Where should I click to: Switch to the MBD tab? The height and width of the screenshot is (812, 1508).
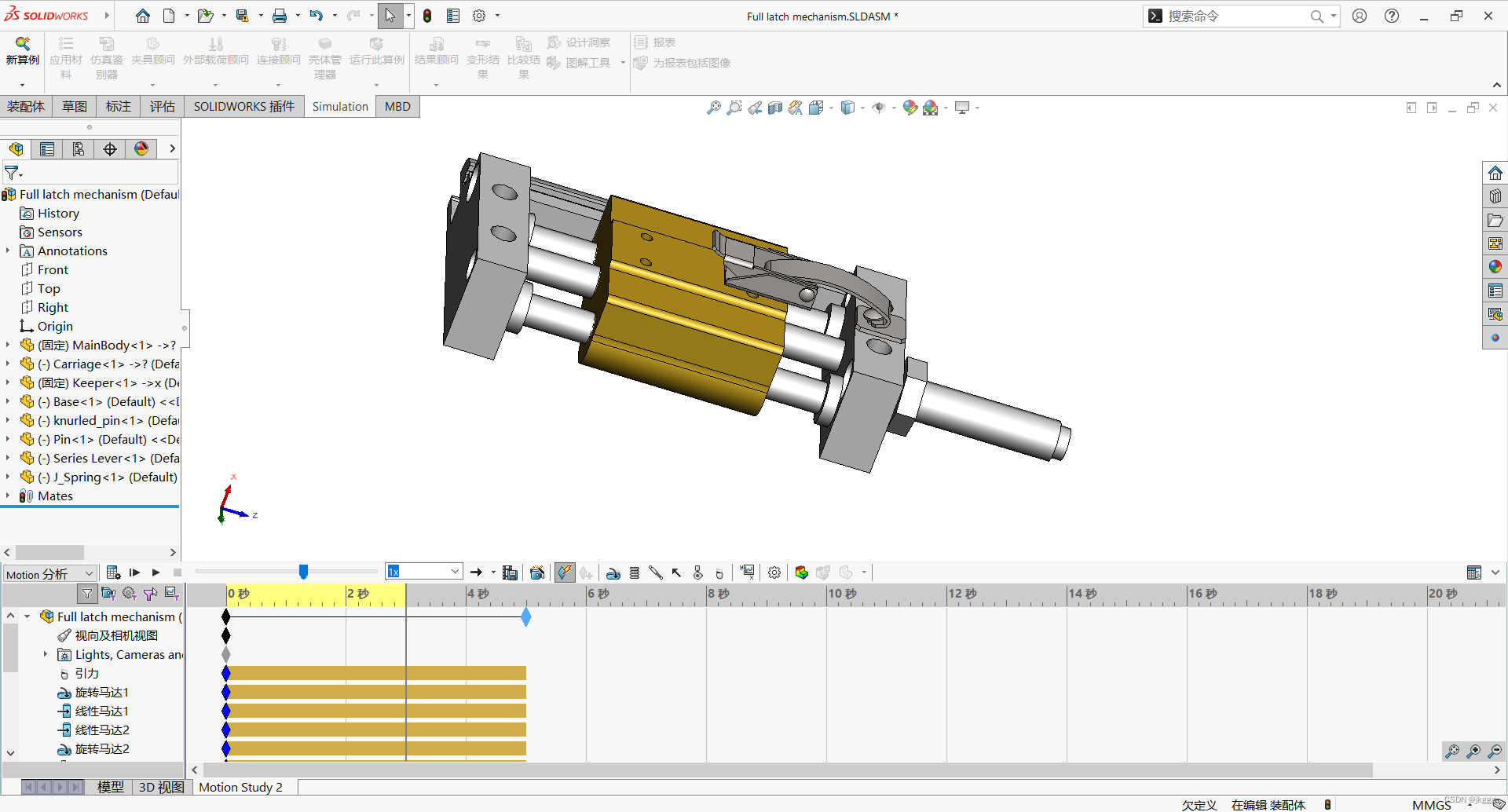pos(397,106)
